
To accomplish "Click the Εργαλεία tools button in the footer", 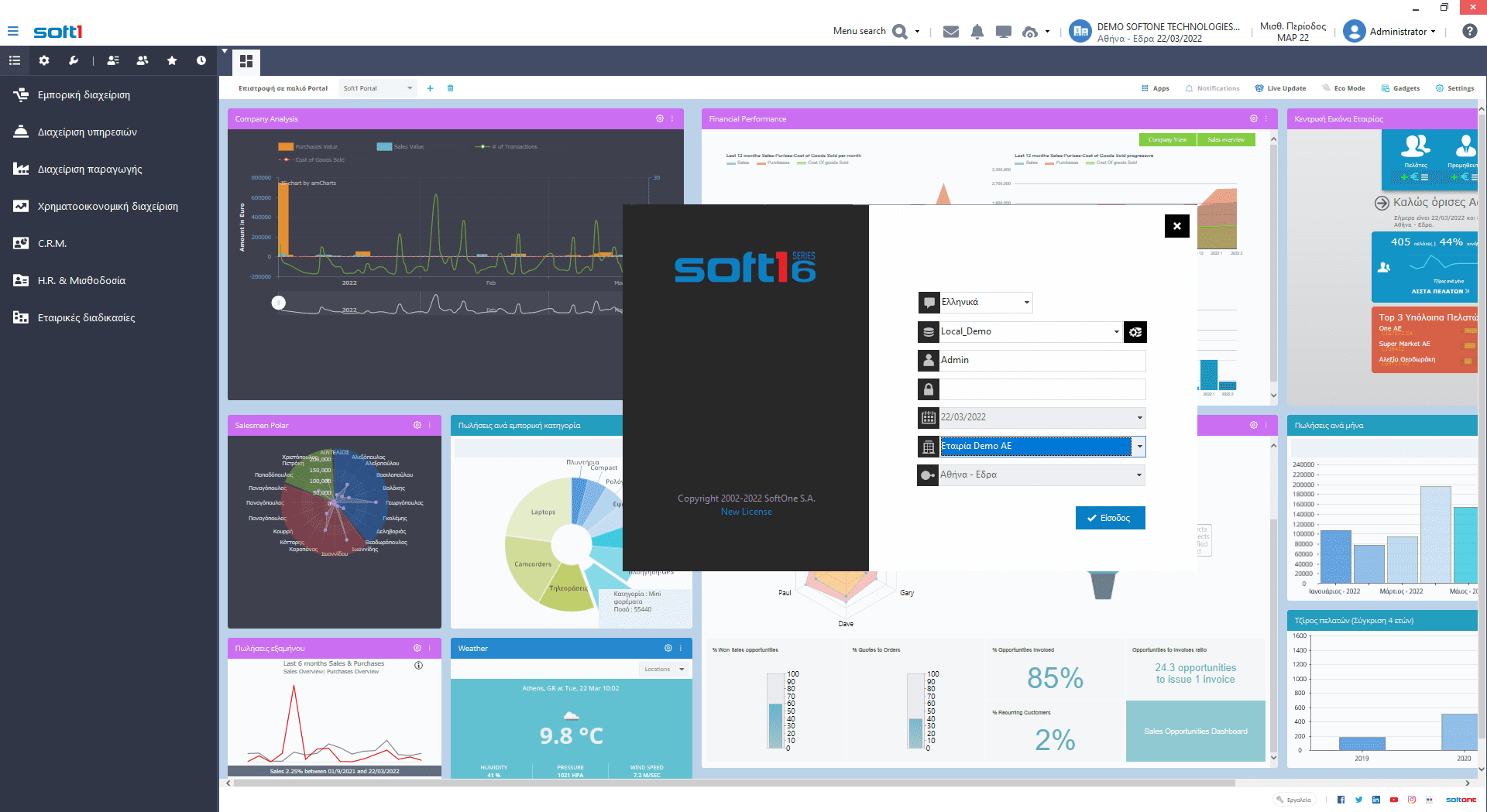I will pyautogui.click(x=1294, y=800).
